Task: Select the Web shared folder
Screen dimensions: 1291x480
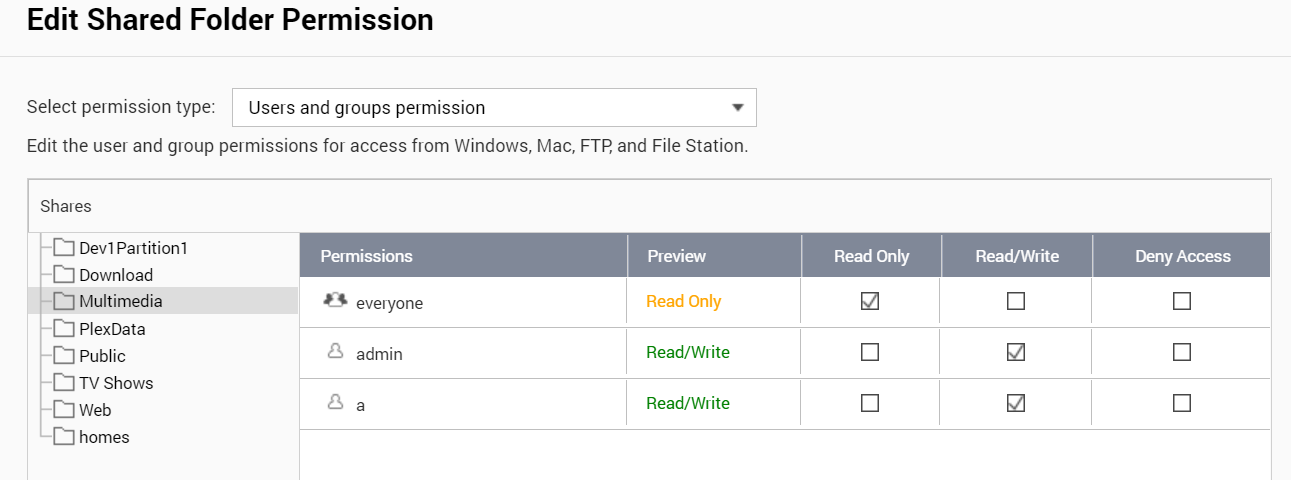Action: click(95, 410)
